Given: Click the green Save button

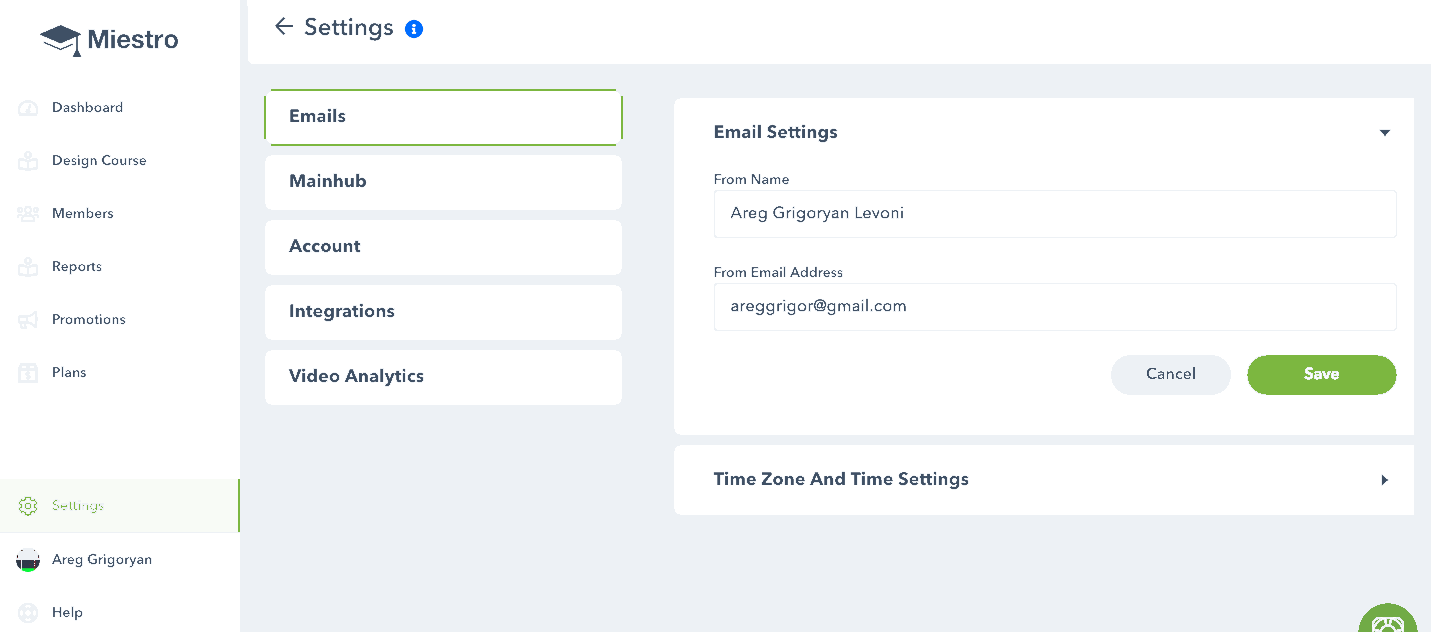Looking at the screenshot, I should (x=1321, y=375).
